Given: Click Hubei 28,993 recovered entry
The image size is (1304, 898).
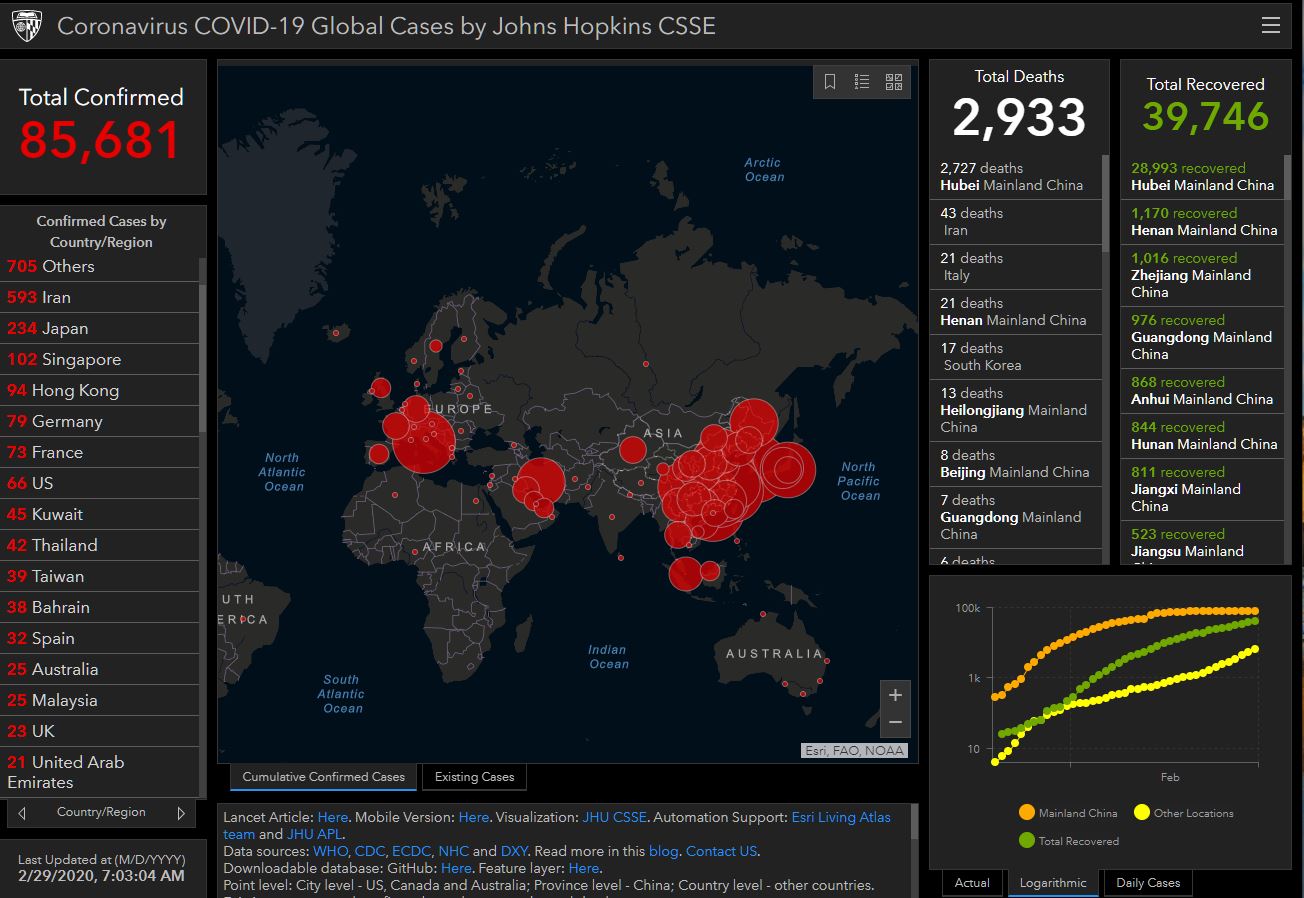Looking at the screenshot, I should coord(1203,177).
